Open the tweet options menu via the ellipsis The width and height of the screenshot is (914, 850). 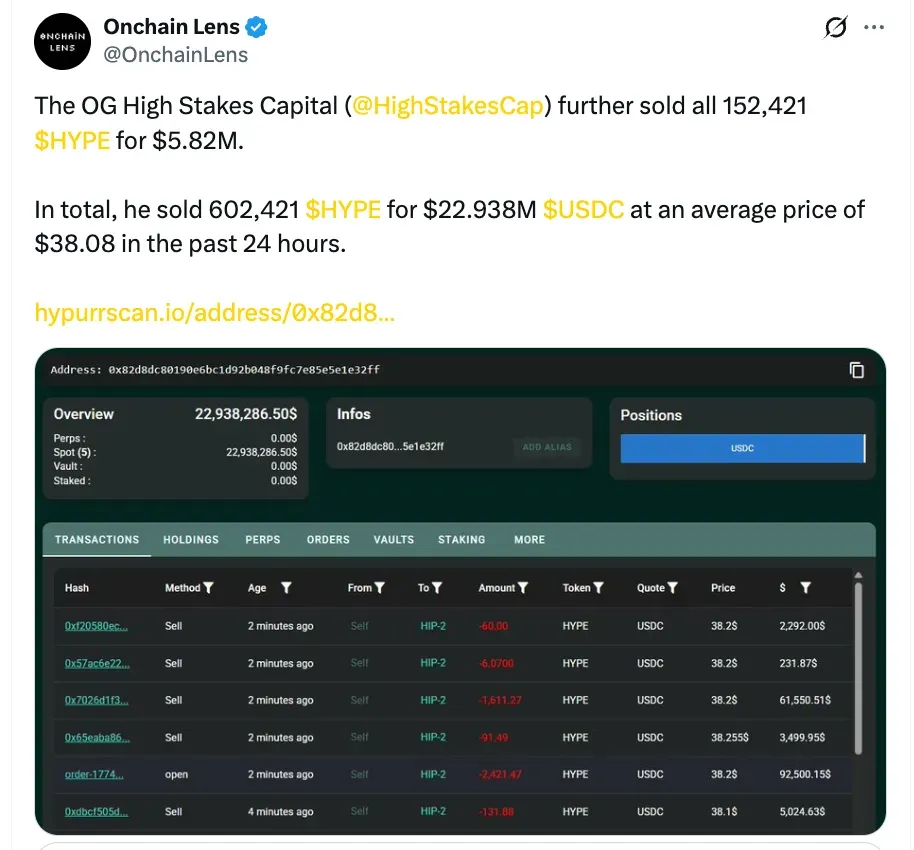(x=874, y=28)
